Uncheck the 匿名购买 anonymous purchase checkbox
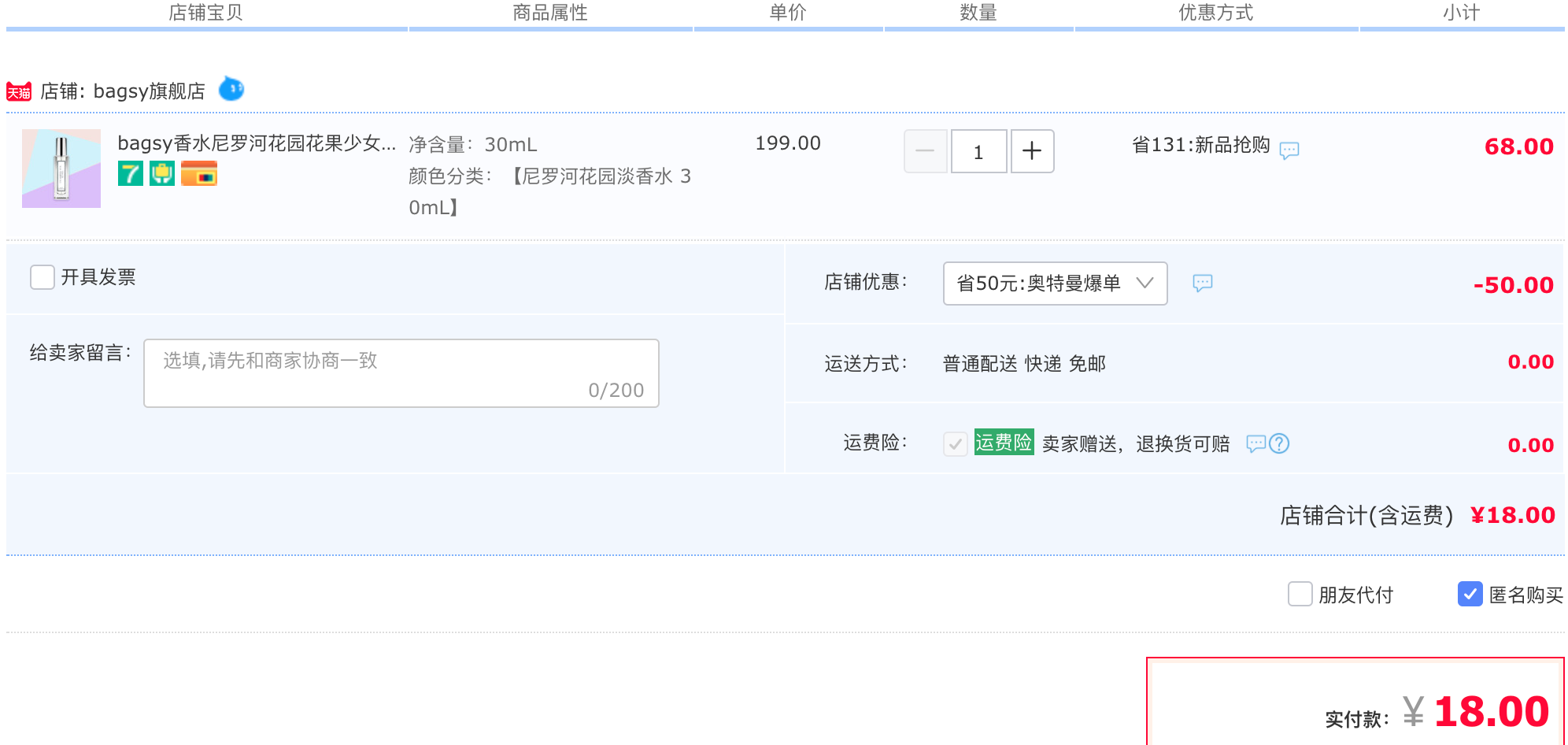 1470,594
